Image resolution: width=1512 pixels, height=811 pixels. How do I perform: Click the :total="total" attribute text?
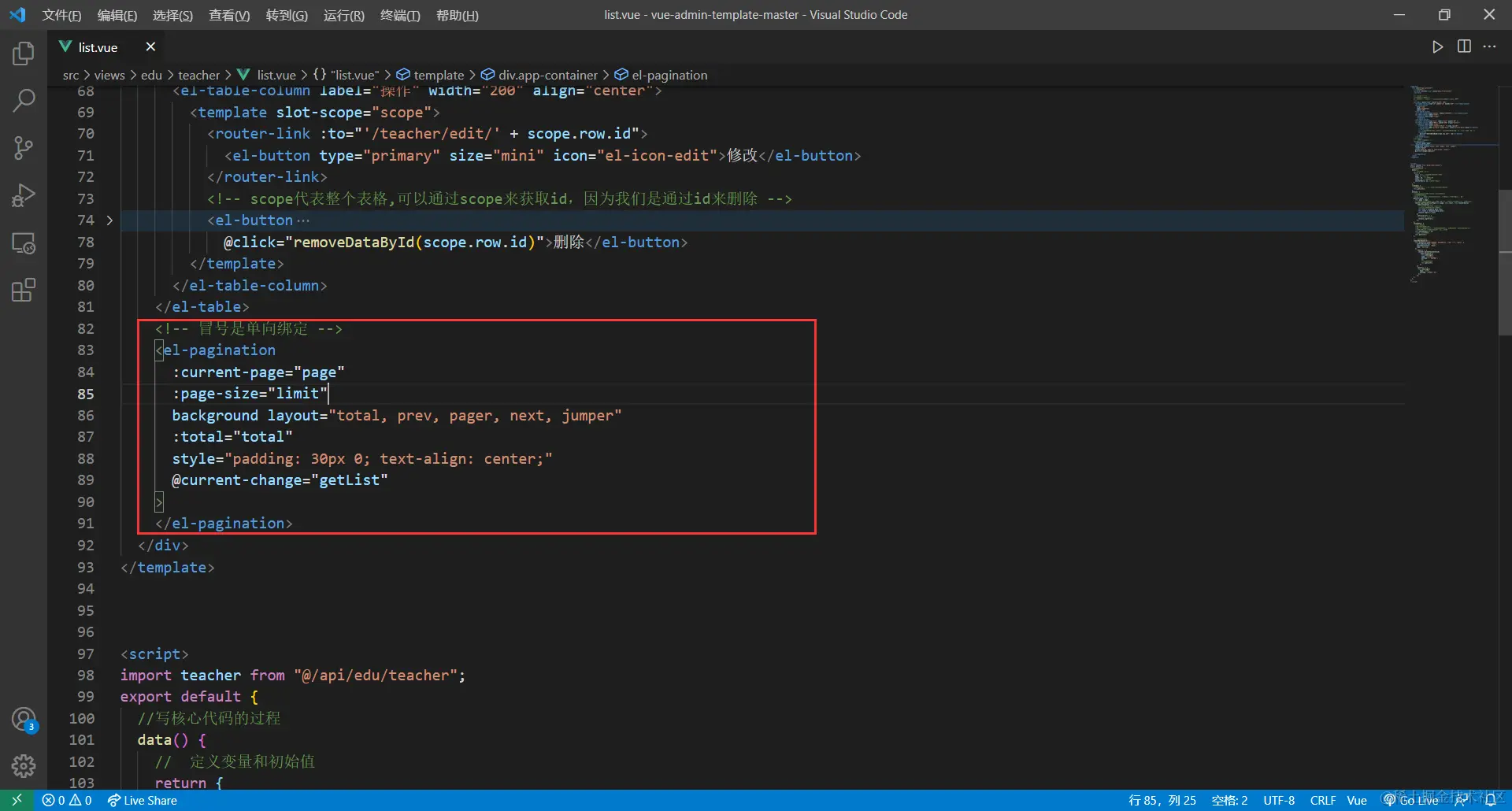(x=232, y=437)
